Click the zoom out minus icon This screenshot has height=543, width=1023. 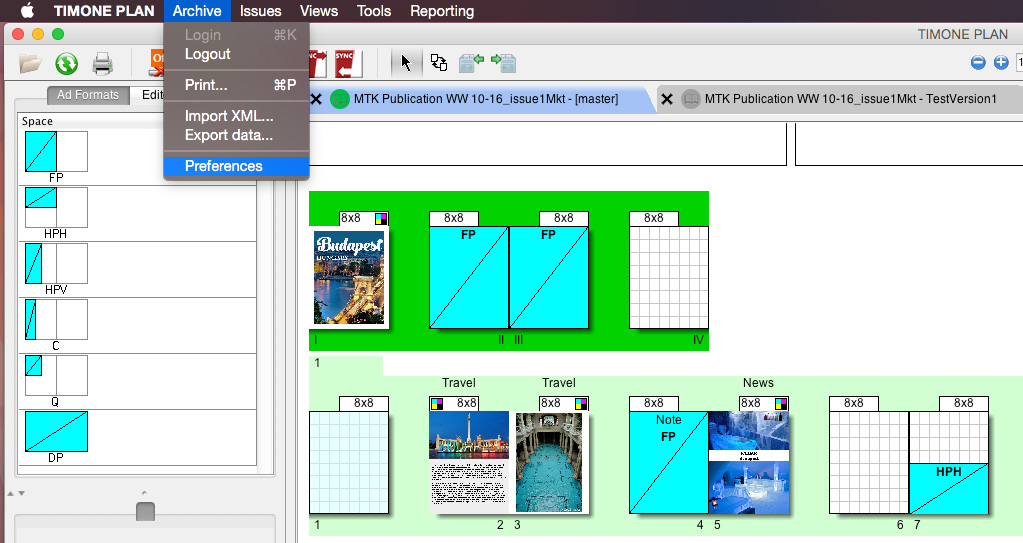(978, 63)
